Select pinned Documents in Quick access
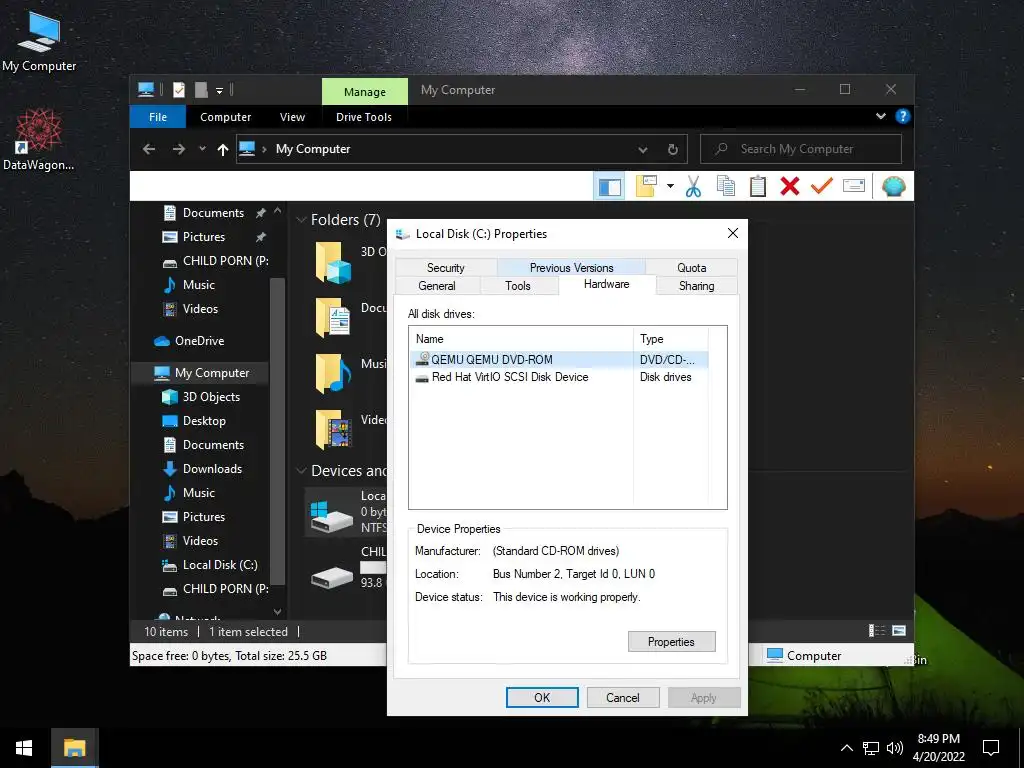This screenshot has width=1024, height=768. pos(213,213)
